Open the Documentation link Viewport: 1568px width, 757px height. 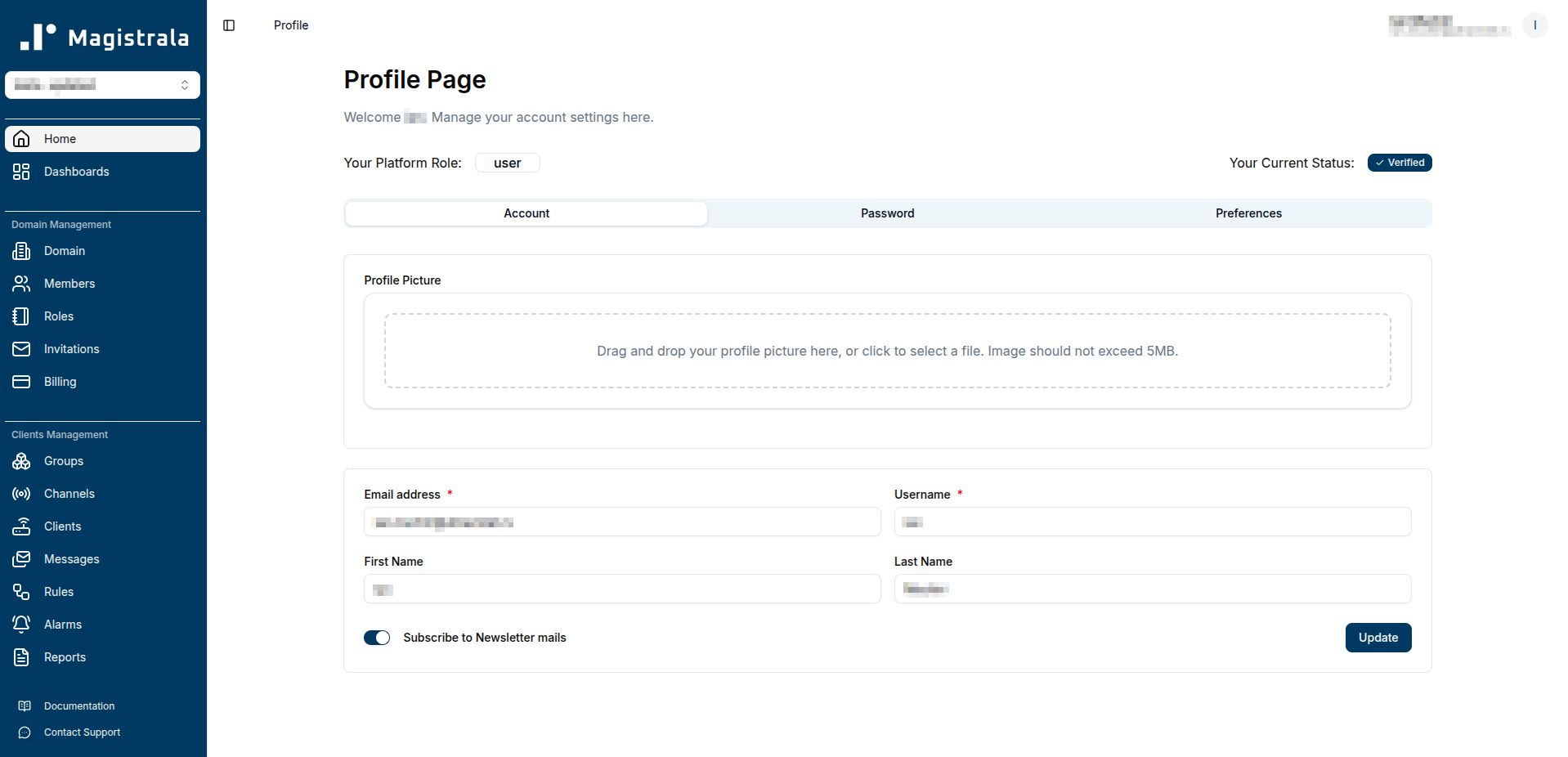(79, 706)
